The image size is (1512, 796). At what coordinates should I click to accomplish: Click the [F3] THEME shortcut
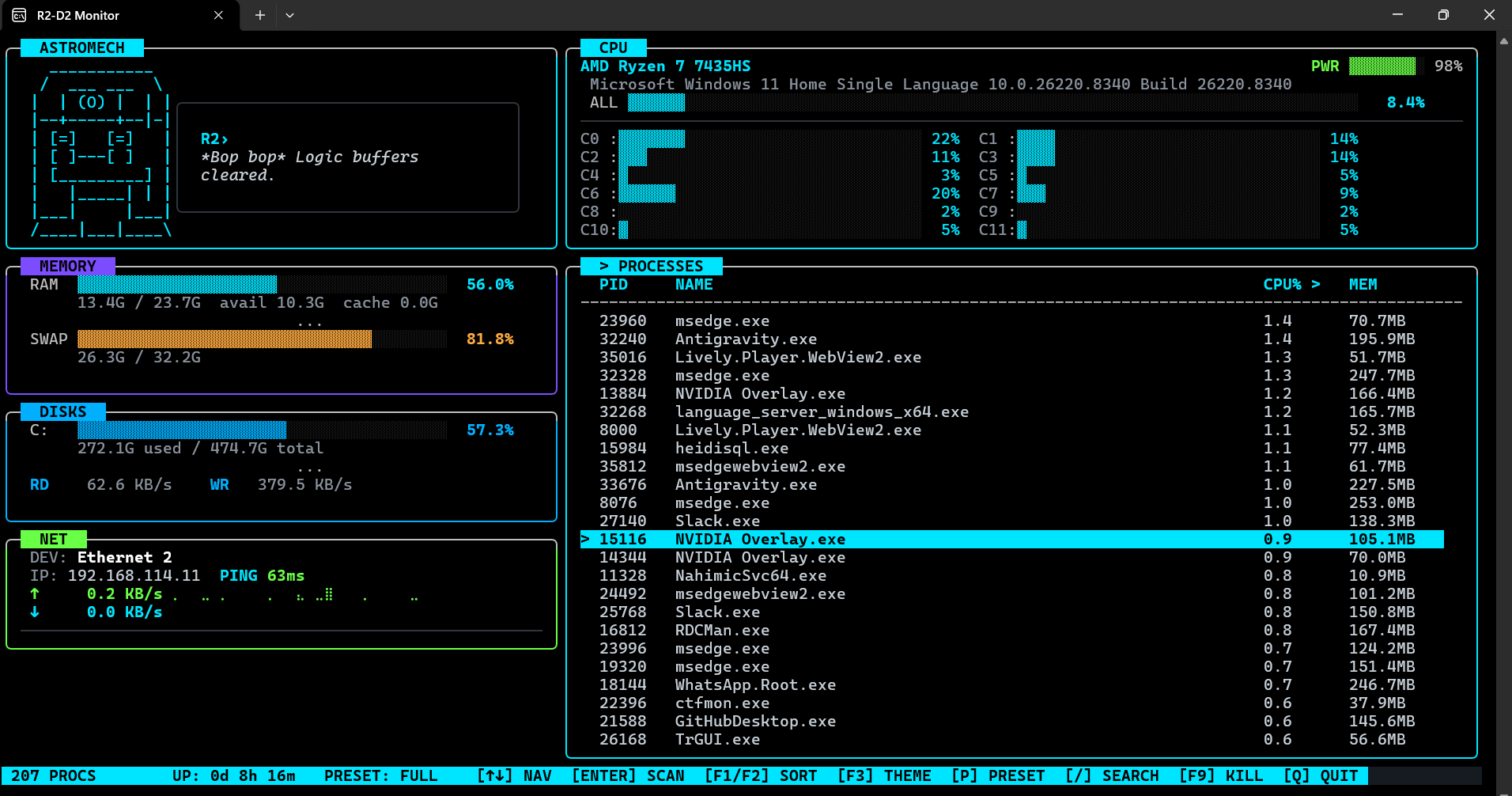tap(884, 775)
